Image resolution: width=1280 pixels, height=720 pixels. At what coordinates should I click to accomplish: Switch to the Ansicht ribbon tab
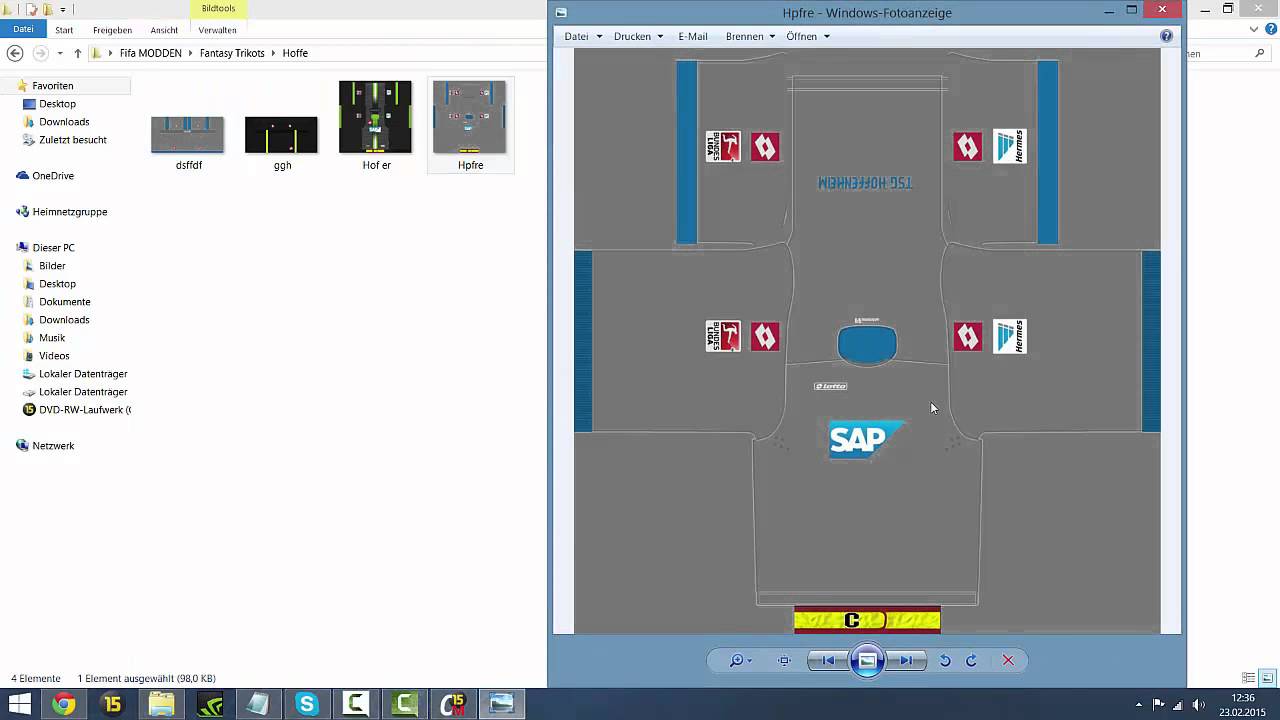coord(164,30)
